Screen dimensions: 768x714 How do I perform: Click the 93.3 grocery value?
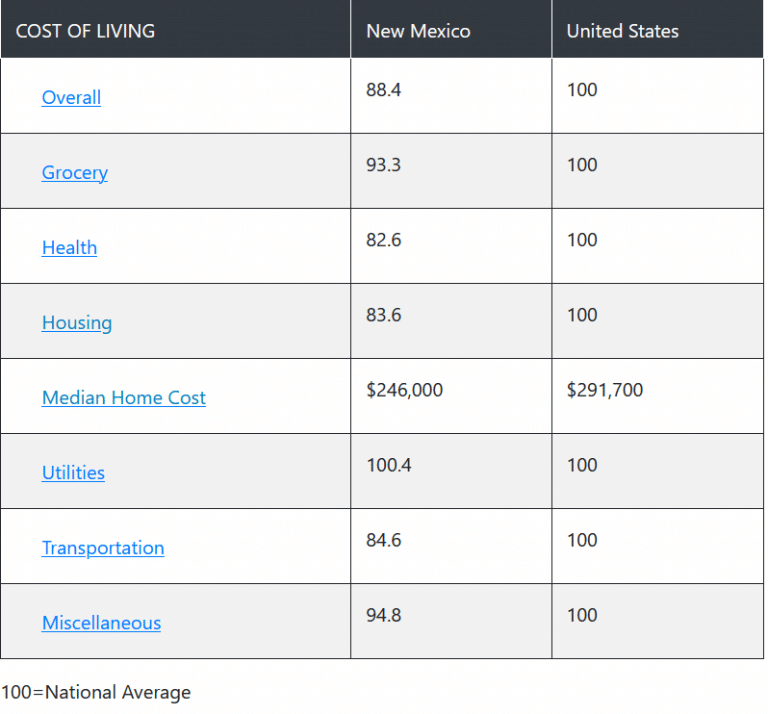(384, 165)
